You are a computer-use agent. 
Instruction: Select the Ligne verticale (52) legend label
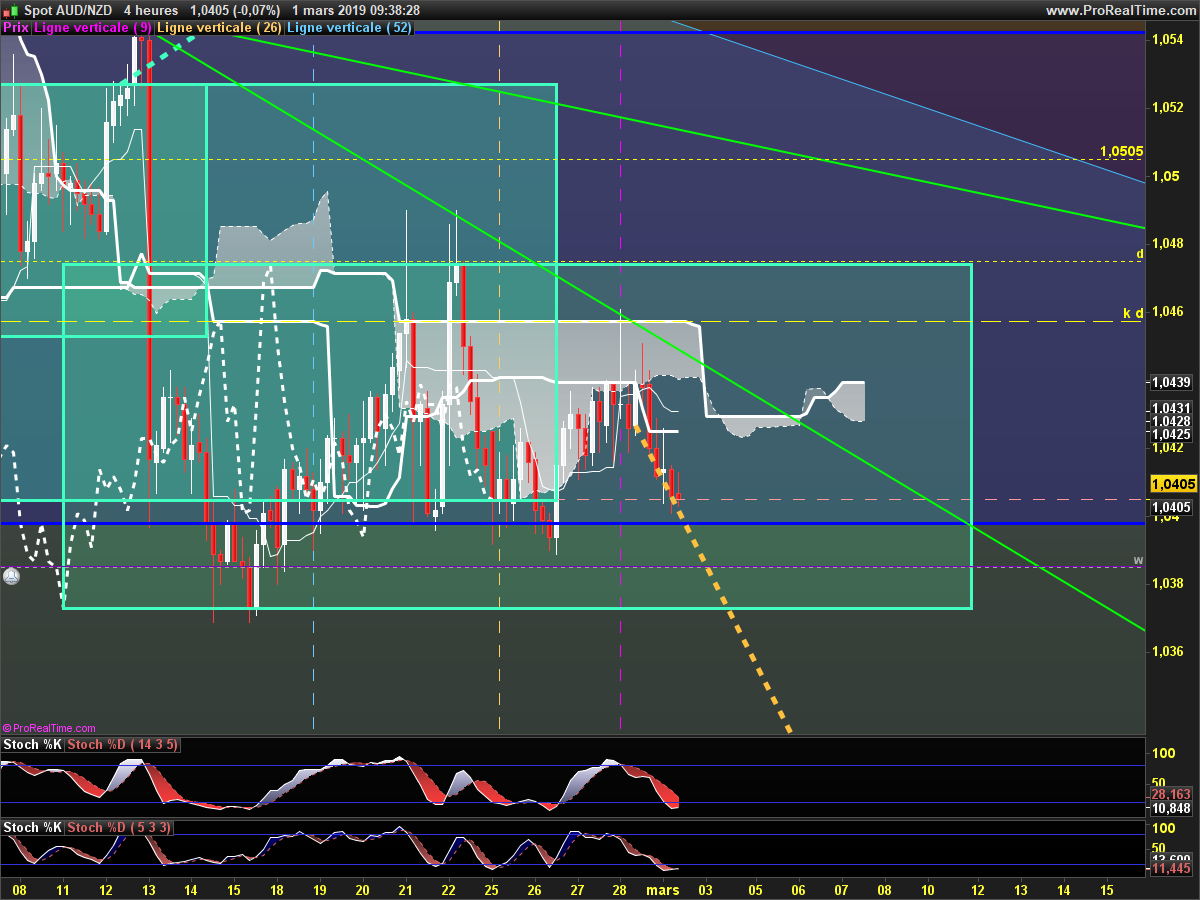coord(349,28)
